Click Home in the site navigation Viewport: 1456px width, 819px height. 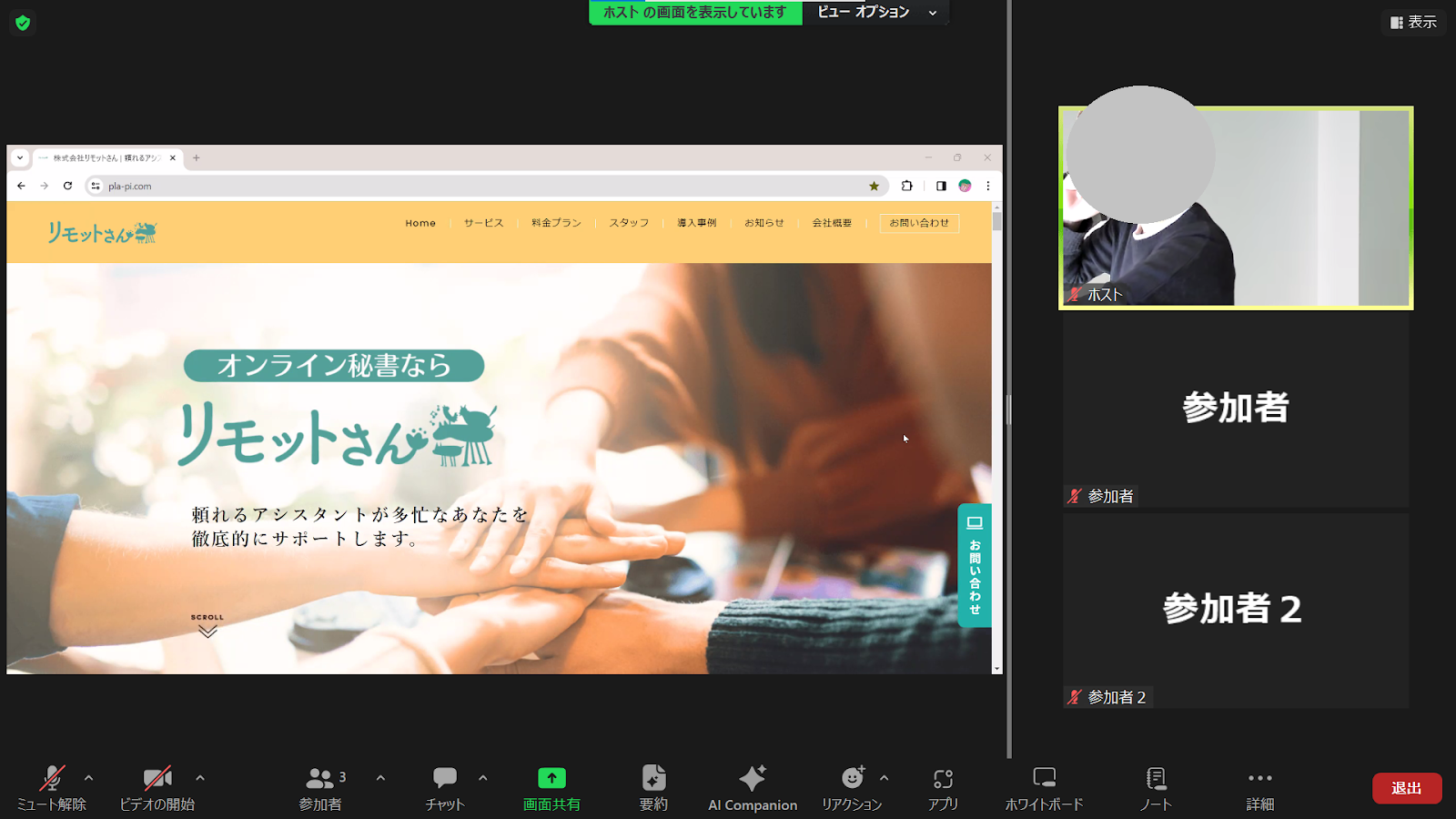pos(420,223)
